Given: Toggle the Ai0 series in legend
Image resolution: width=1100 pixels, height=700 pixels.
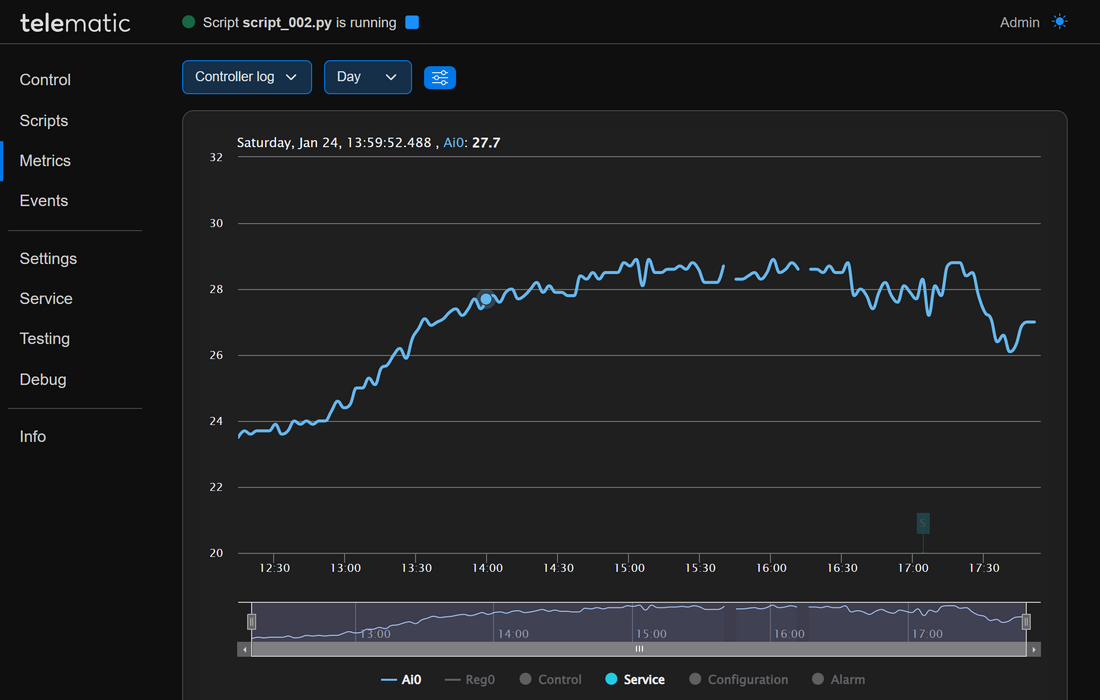Looking at the screenshot, I should coord(401,680).
